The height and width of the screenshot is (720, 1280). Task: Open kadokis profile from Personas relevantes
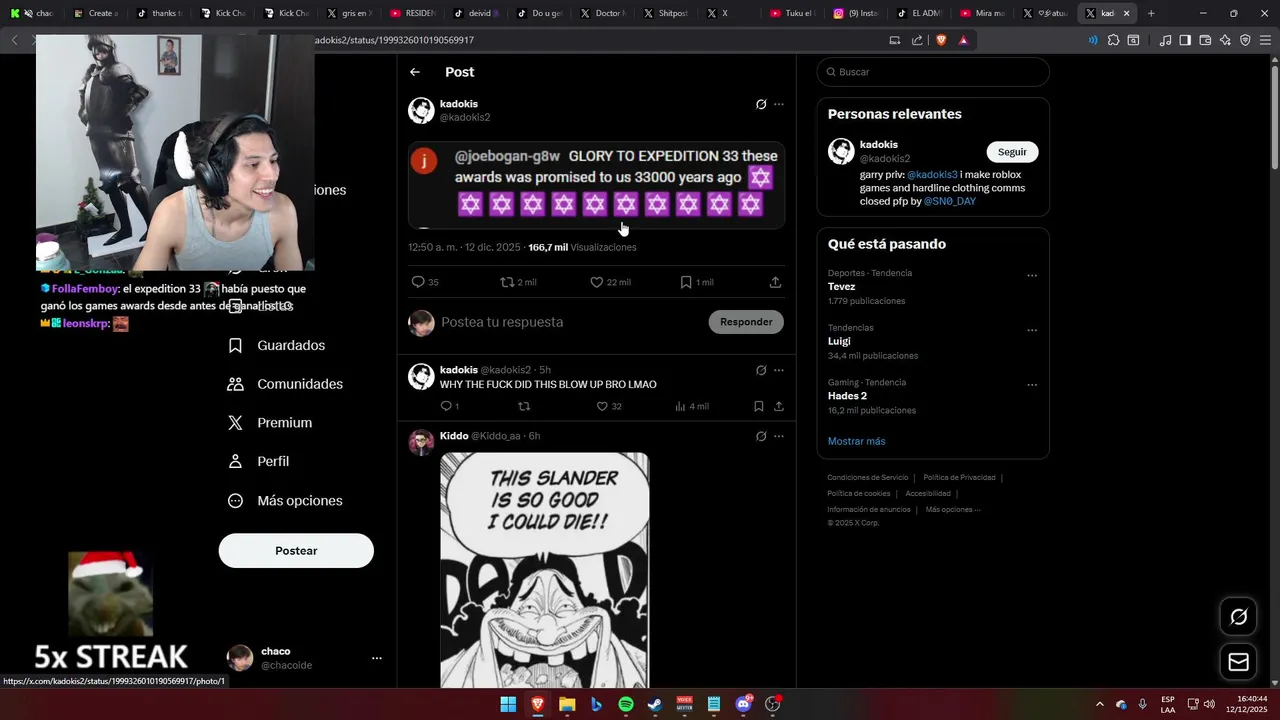click(879, 145)
